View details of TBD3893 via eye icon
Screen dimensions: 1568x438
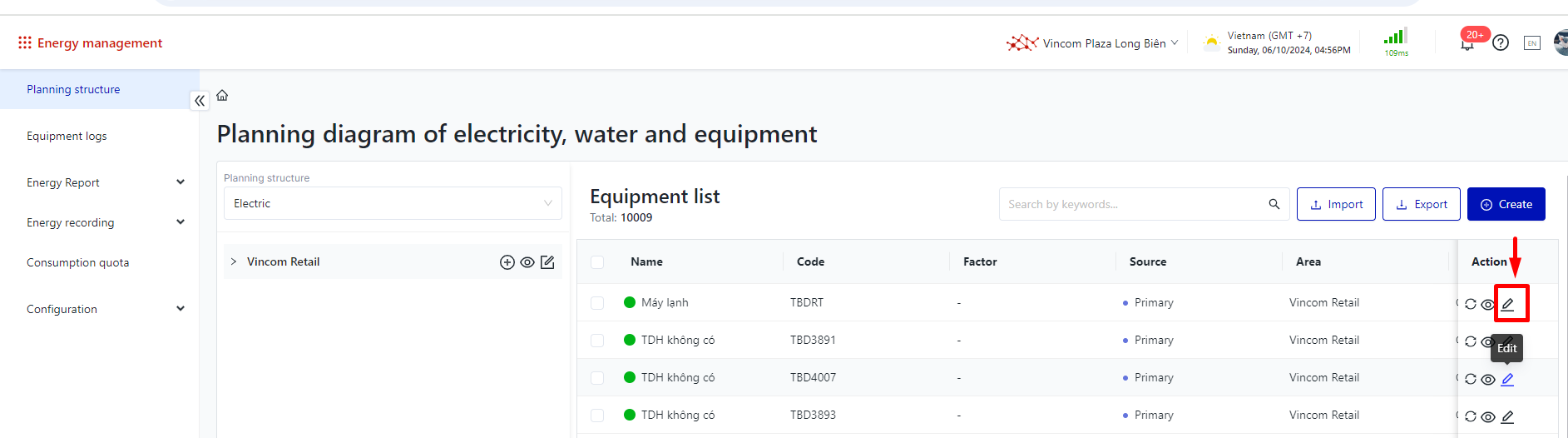tap(1488, 417)
